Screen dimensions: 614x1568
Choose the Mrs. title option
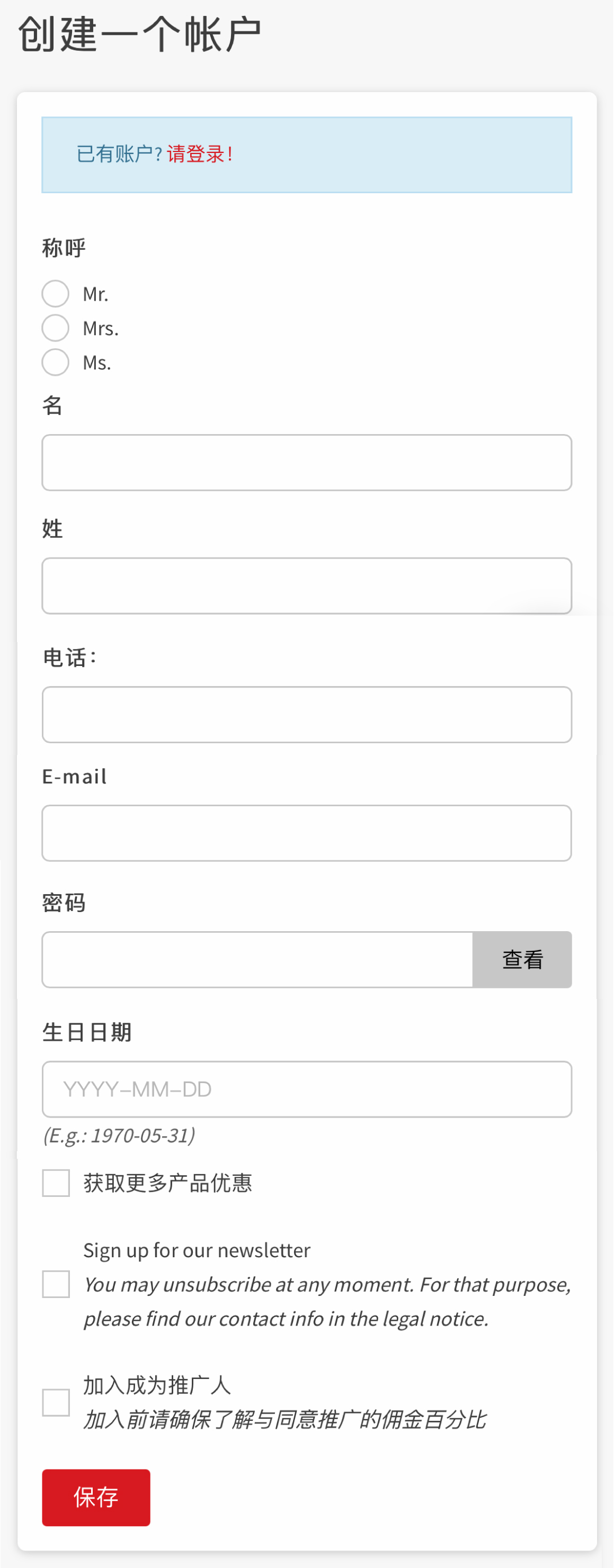[x=56, y=328]
